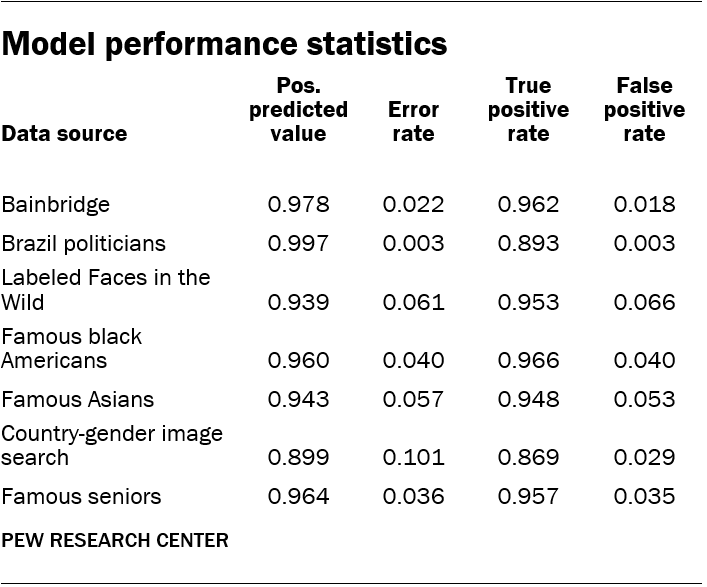Click the "True positive rate" header
This screenshot has width=707, height=587.
click(x=528, y=109)
